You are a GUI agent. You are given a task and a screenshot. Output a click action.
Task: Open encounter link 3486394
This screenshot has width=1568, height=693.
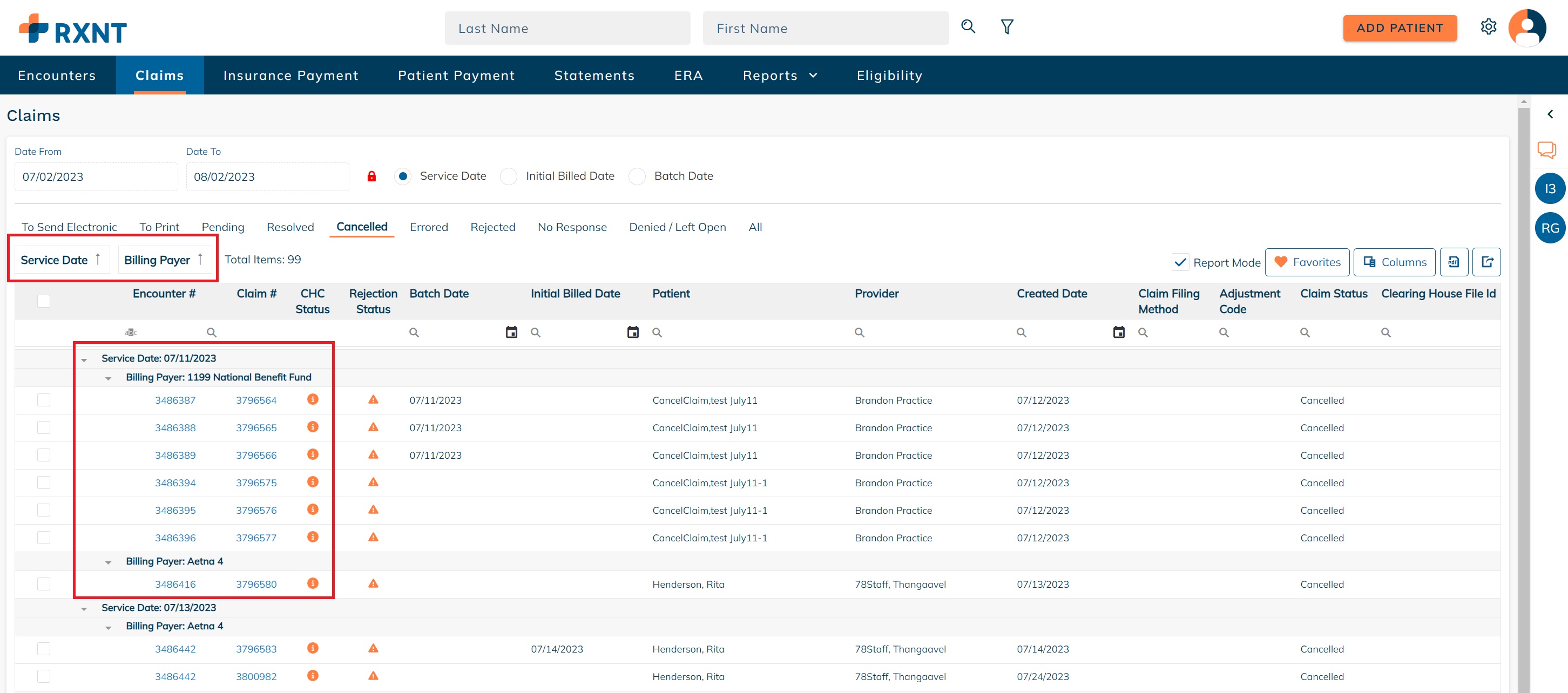click(x=175, y=483)
